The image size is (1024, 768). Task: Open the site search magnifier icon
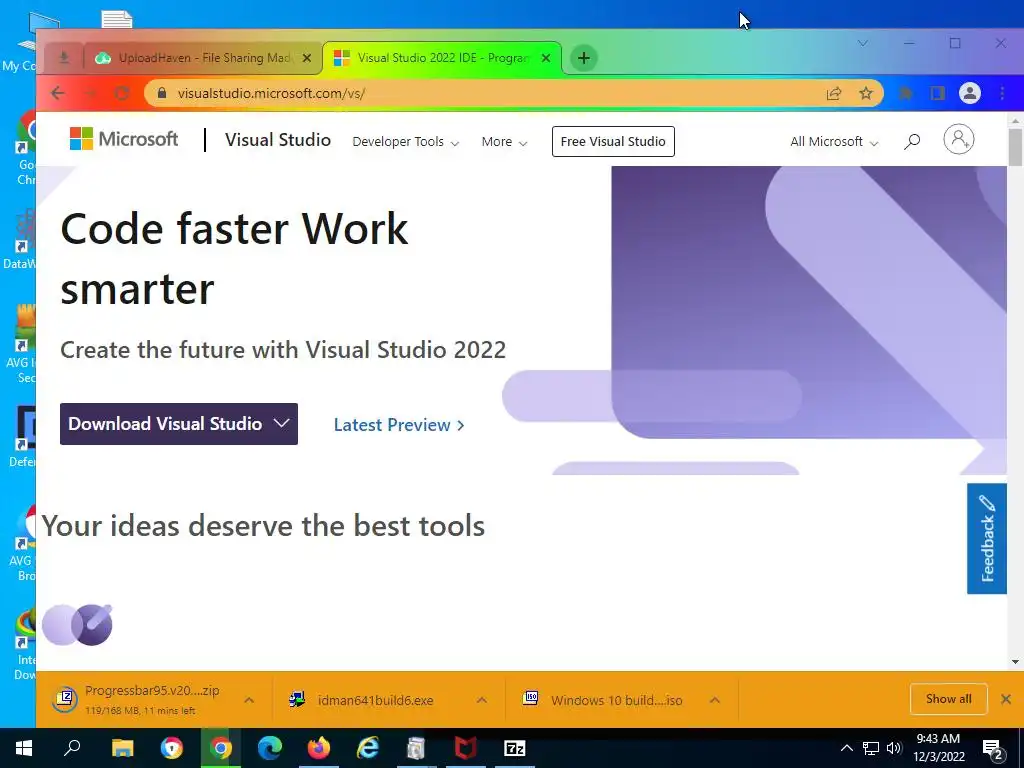pyautogui.click(x=912, y=141)
